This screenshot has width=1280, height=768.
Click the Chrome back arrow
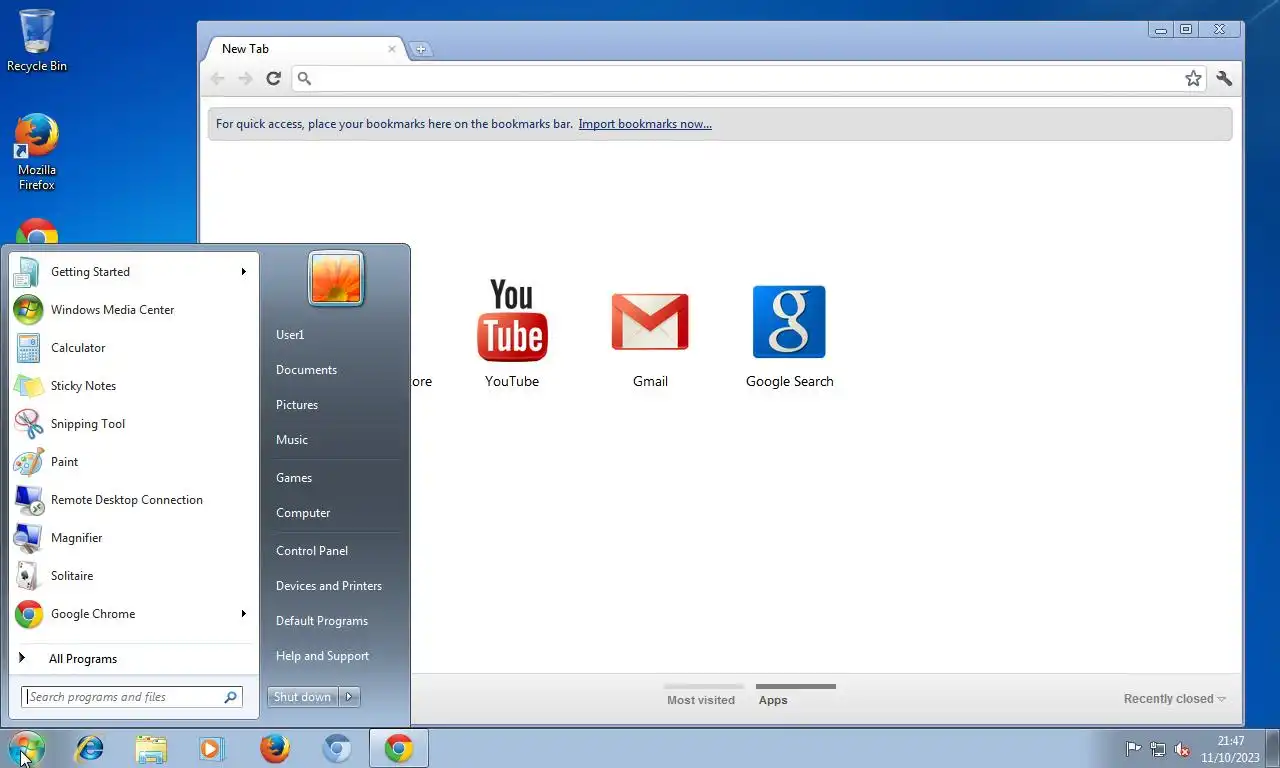coord(217,78)
